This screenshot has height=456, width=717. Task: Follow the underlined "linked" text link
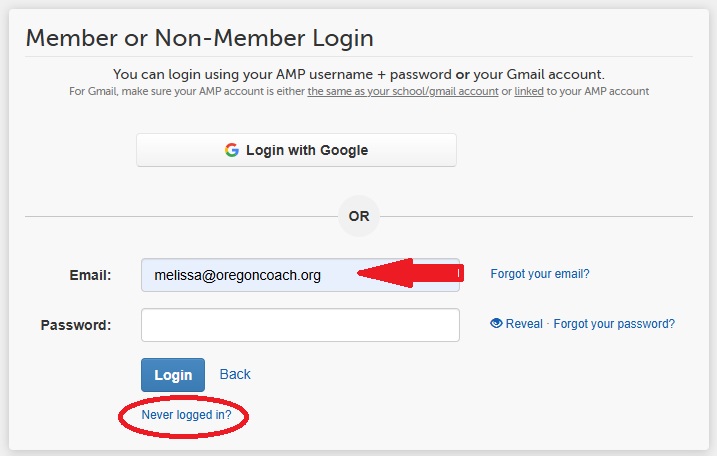coord(530,91)
